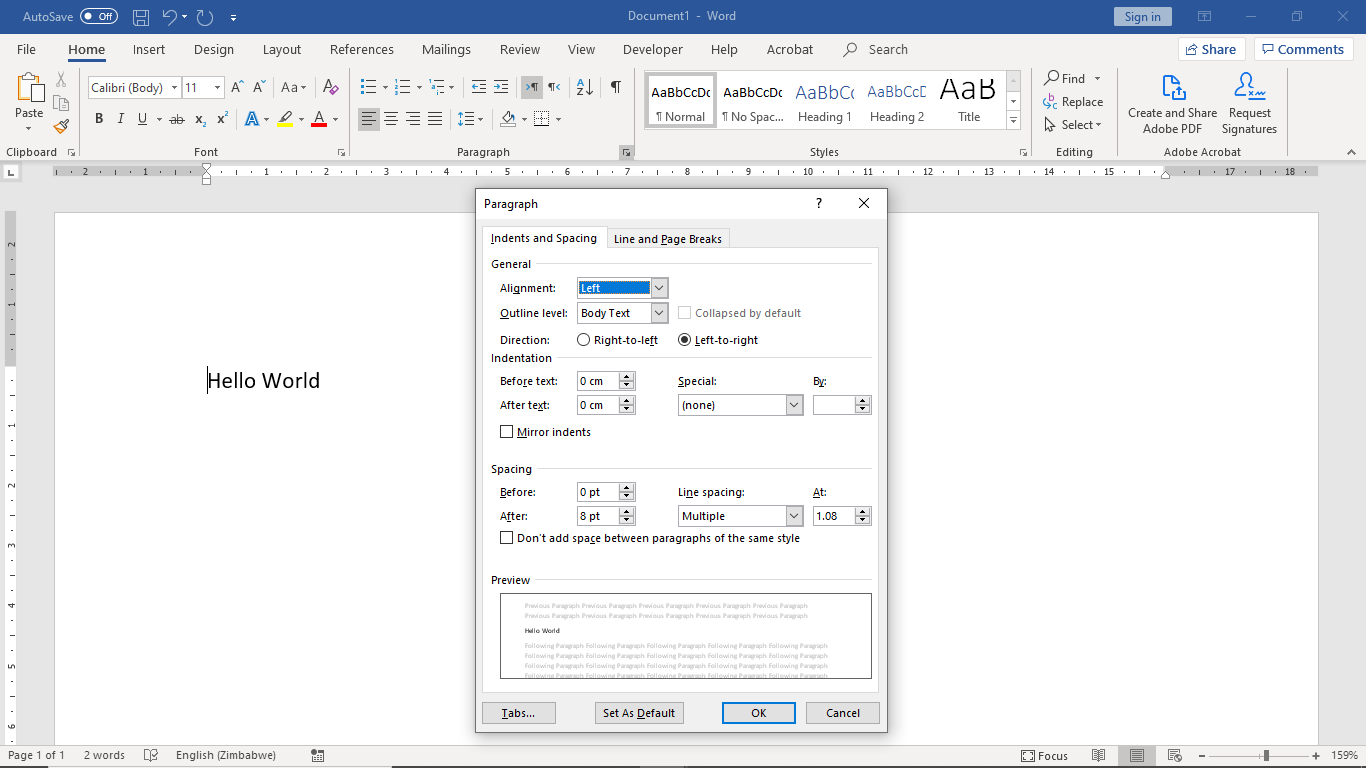Image resolution: width=1366 pixels, height=768 pixels.
Task: Toggle Italic formatting
Action: [121, 119]
